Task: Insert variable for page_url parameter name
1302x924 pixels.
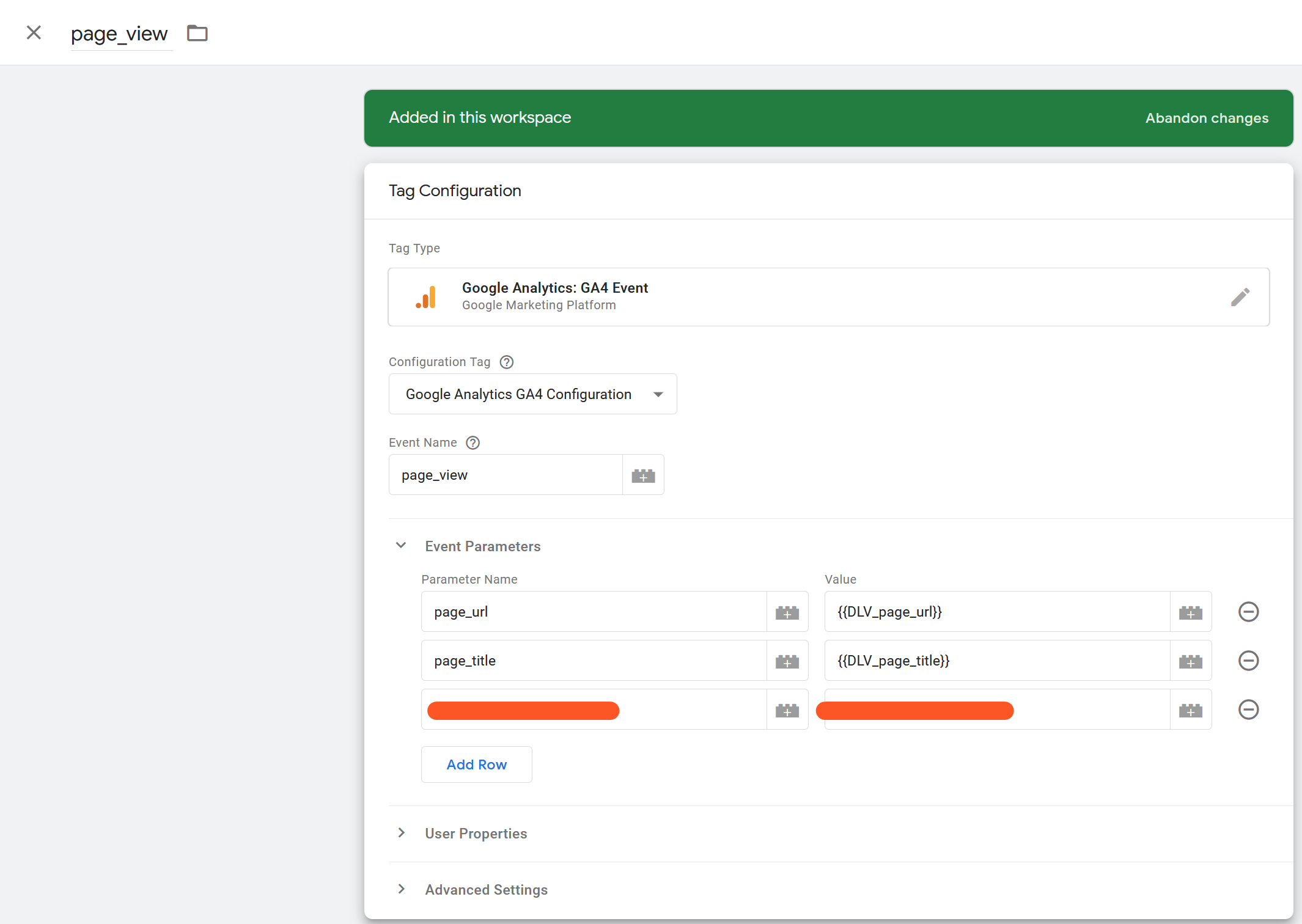Action: coord(787,612)
